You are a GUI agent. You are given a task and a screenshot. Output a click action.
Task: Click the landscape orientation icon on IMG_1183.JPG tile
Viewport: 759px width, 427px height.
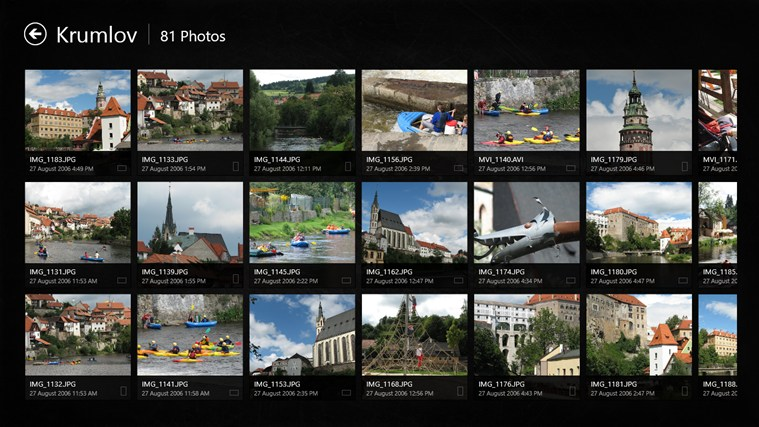[121, 168]
